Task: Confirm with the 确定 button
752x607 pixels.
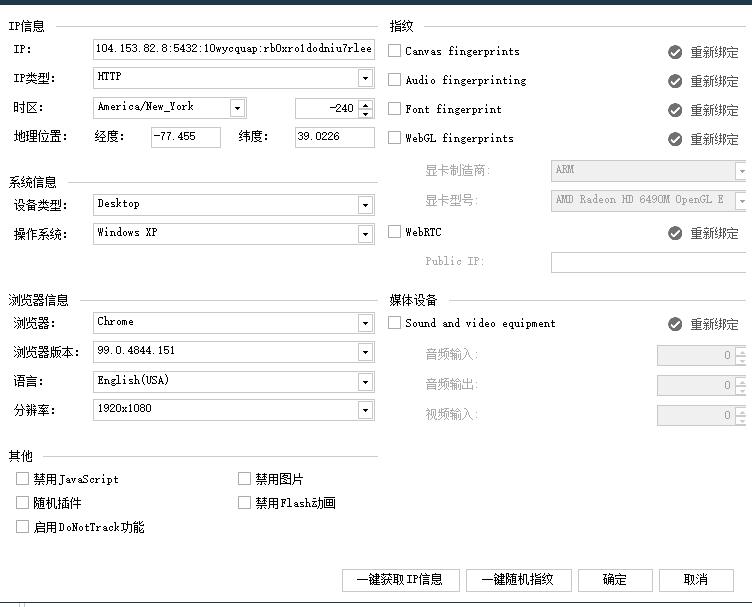Action: tap(615, 580)
